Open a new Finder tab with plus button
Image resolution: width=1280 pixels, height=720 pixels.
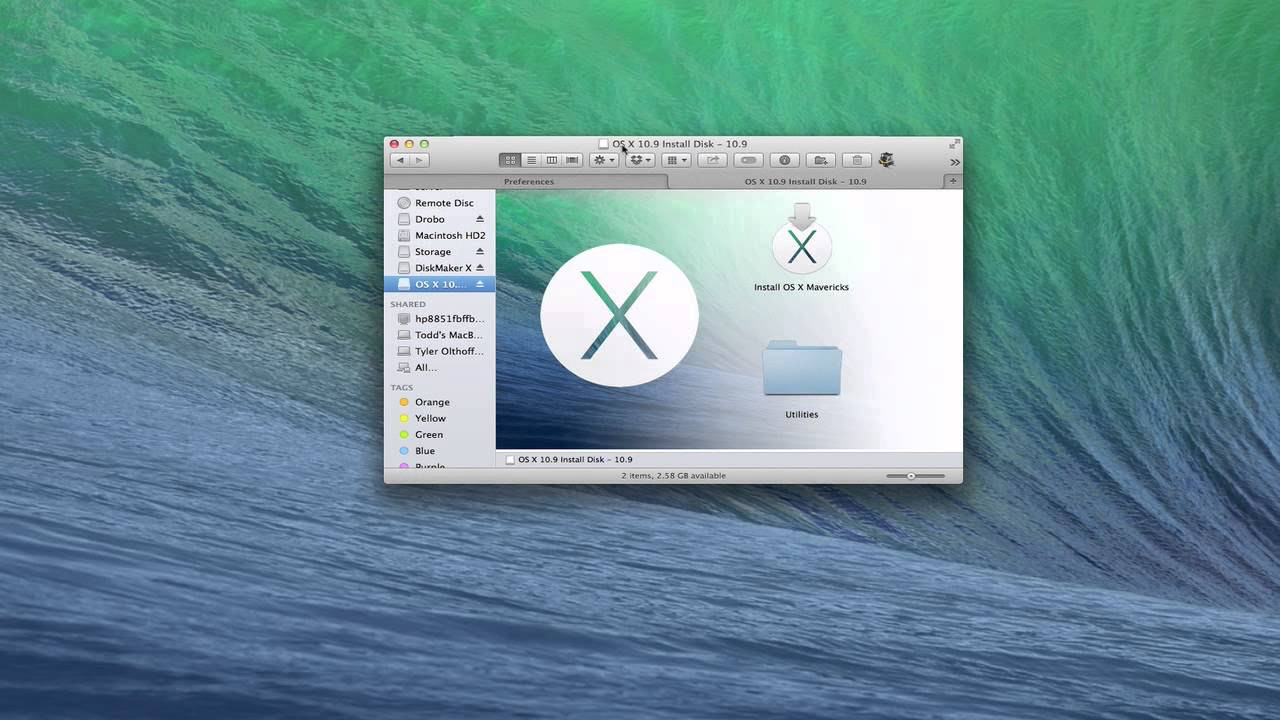click(x=952, y=181)
